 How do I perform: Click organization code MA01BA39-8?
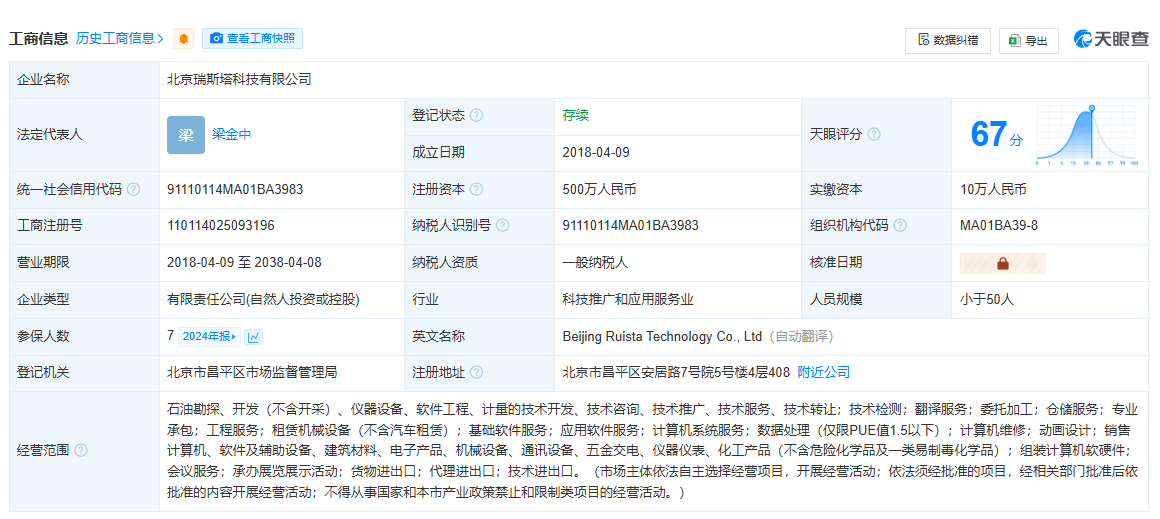[x=999, y=226]
